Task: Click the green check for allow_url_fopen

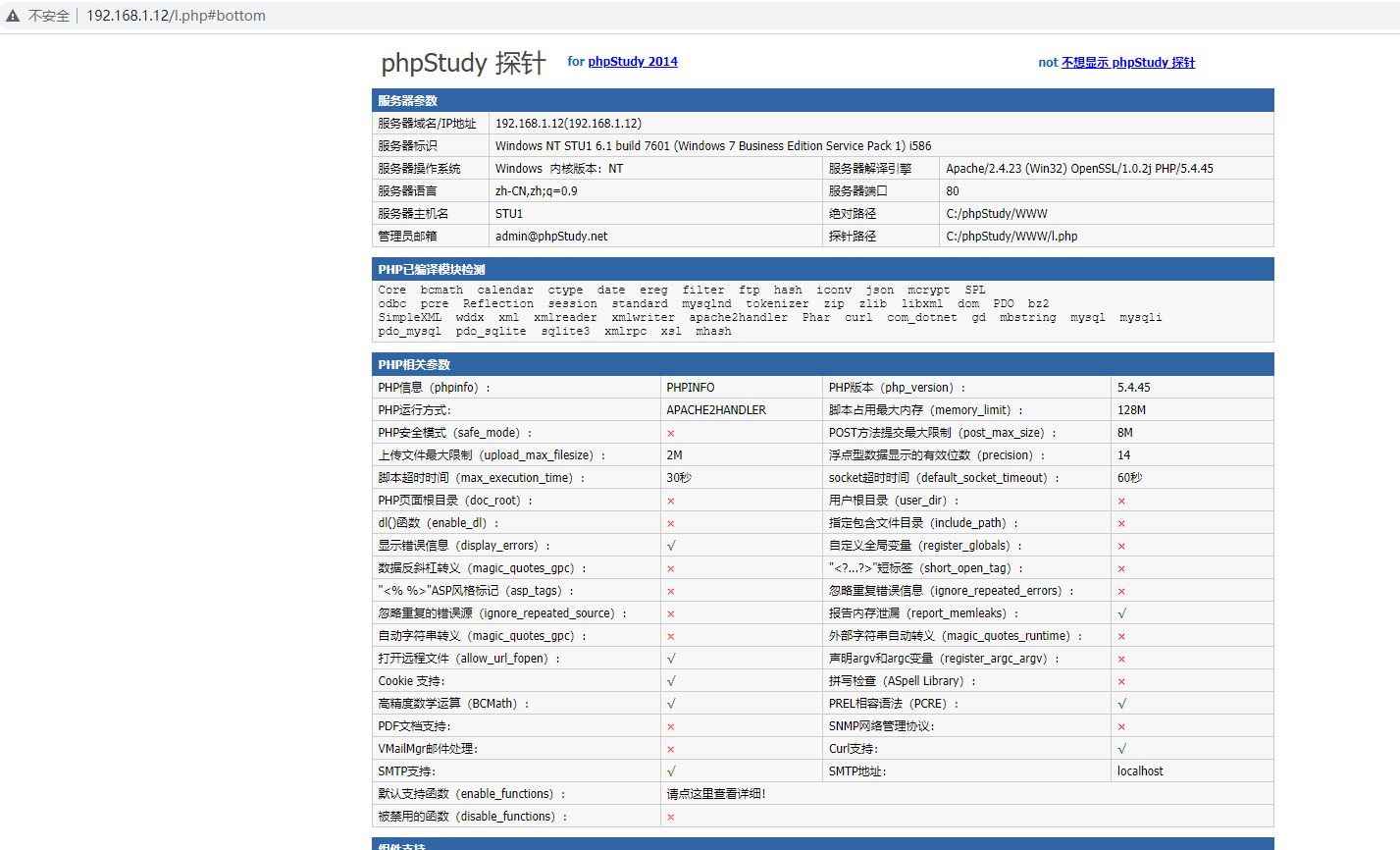Action: (x=671, y=659)
